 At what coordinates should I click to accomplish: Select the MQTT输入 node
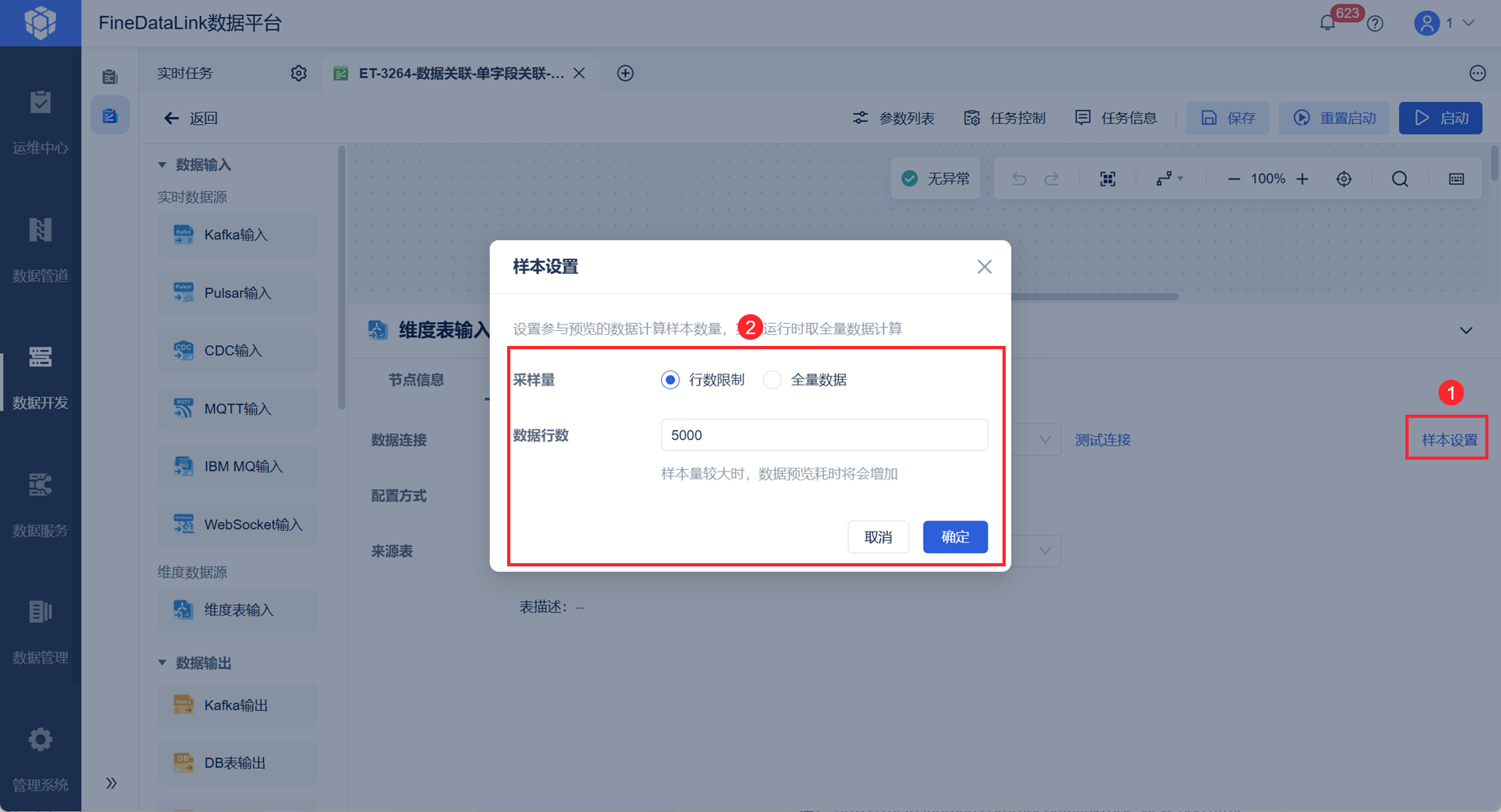pyautogui.click(x=238, y=408)
